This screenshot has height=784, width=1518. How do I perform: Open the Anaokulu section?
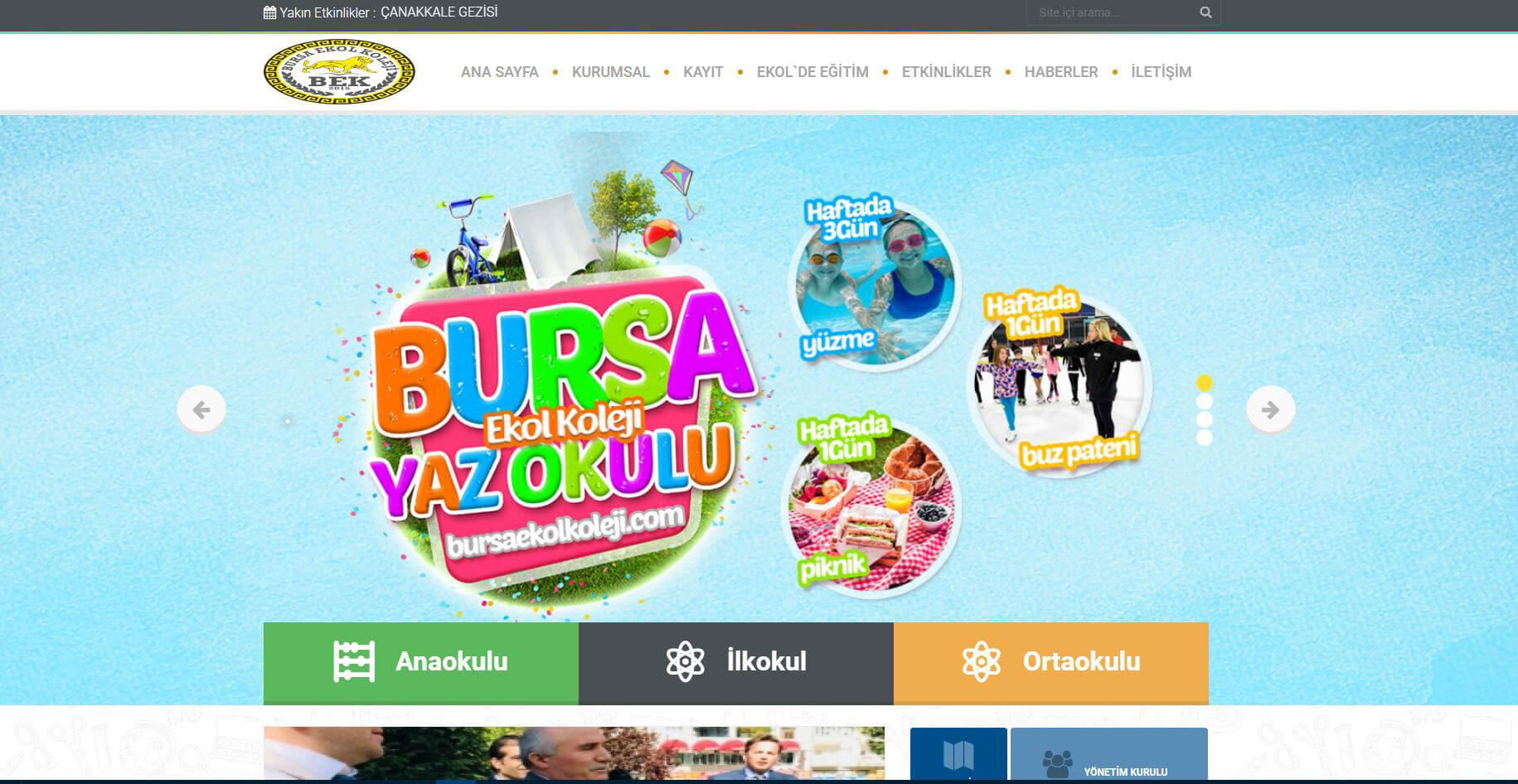tap(421, 663)
